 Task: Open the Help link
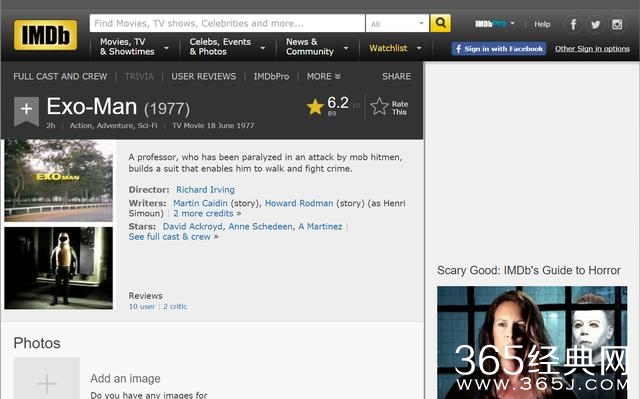click(x=542, y=24)
